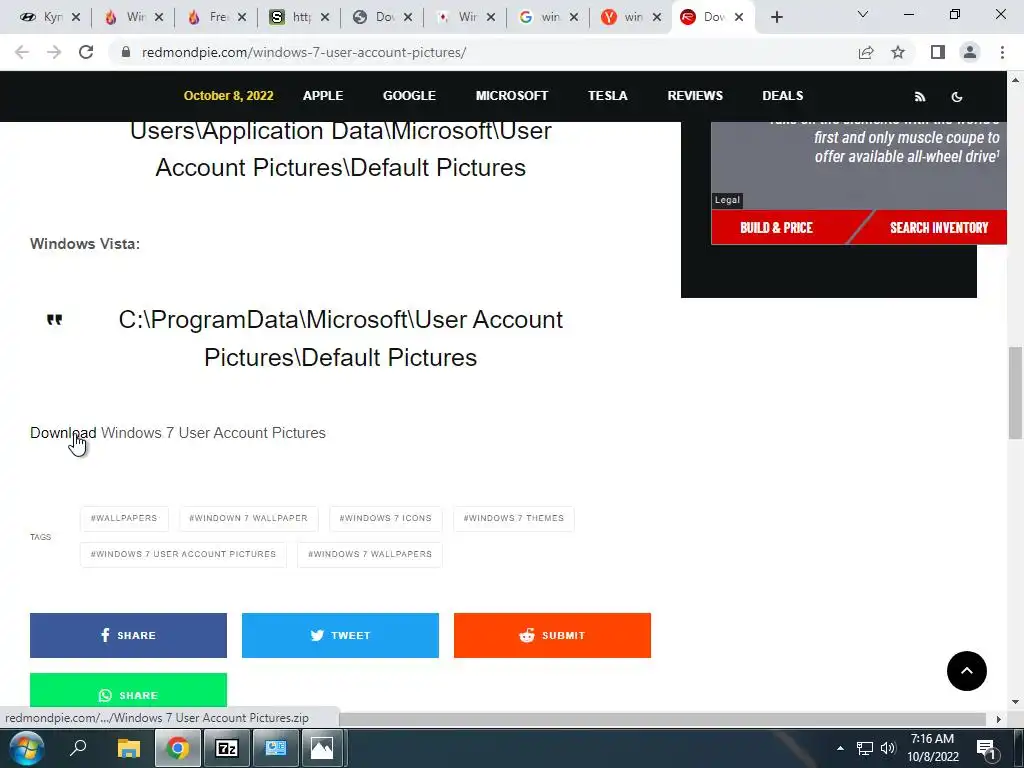Click the horizontal scrollbar thumb
1024x768 pixels.
tap(662, 718)
